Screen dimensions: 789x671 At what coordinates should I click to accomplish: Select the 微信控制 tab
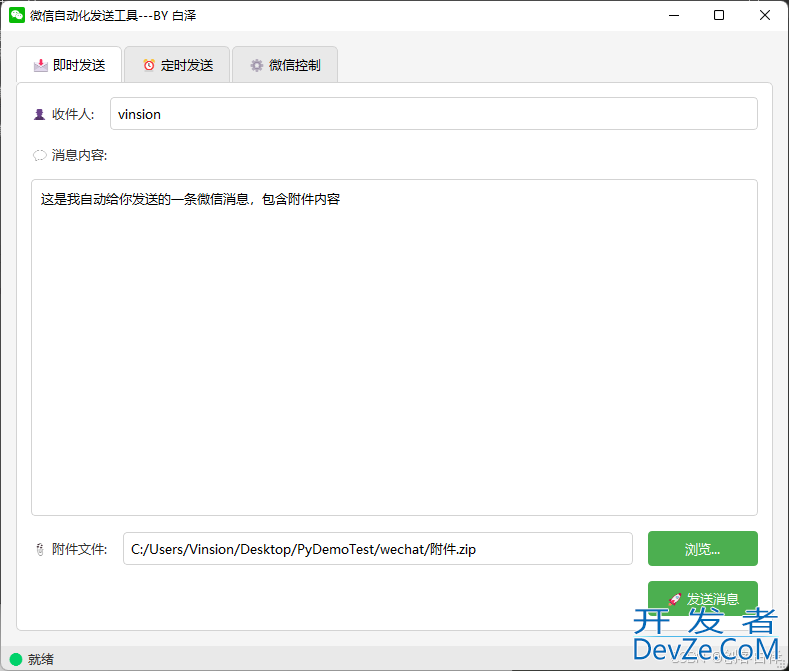tap(285, 65)
